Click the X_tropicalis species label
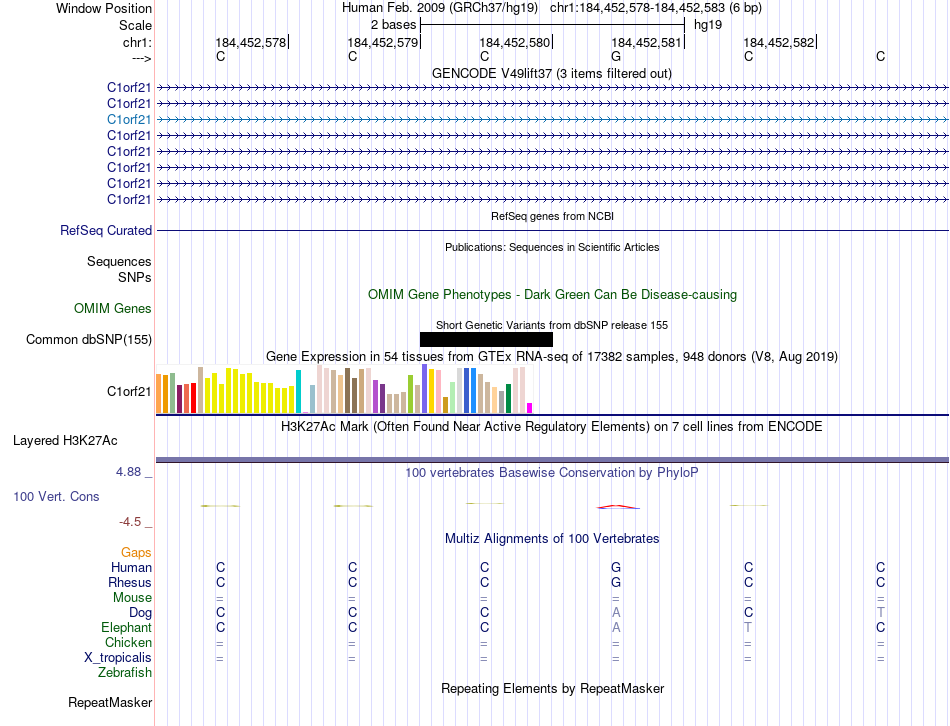This screenshot has width=950, height=726. coord(118,658)
